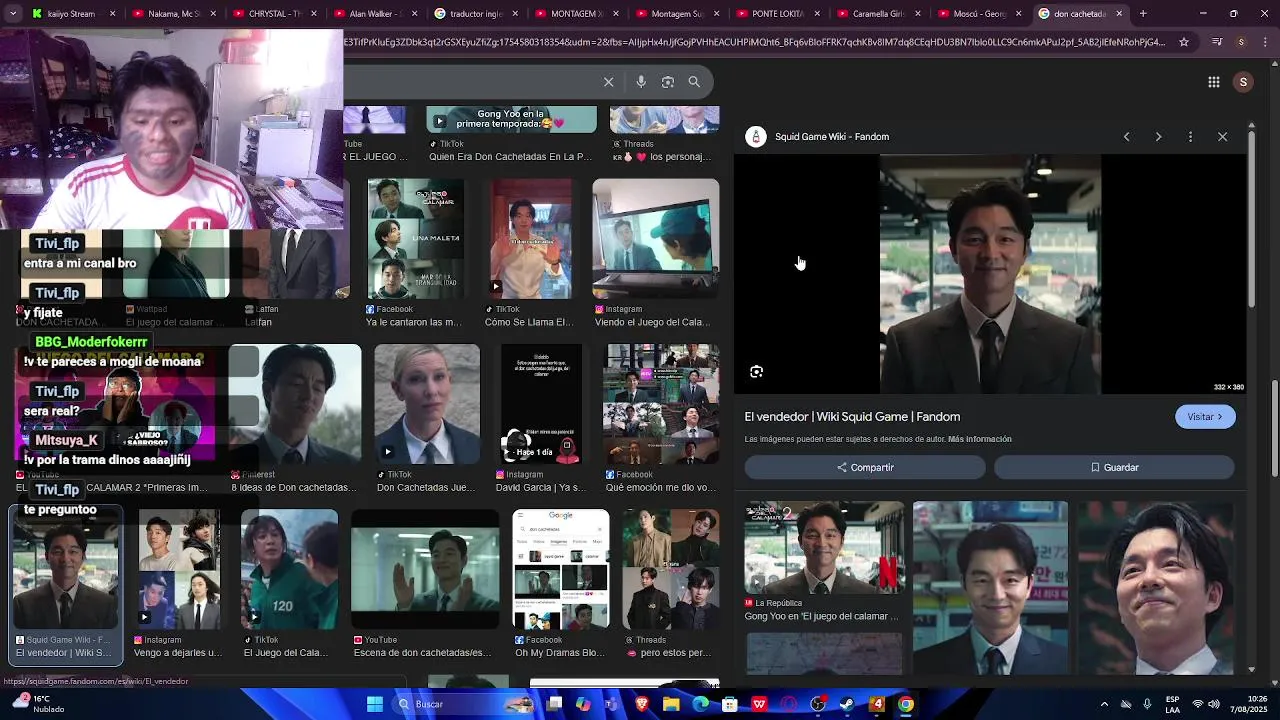Image resolution: width=1280 pixels, height=720 pixels.
Task: Click the Compartir button
Action: pyautogui.click(x=865, y=467)
